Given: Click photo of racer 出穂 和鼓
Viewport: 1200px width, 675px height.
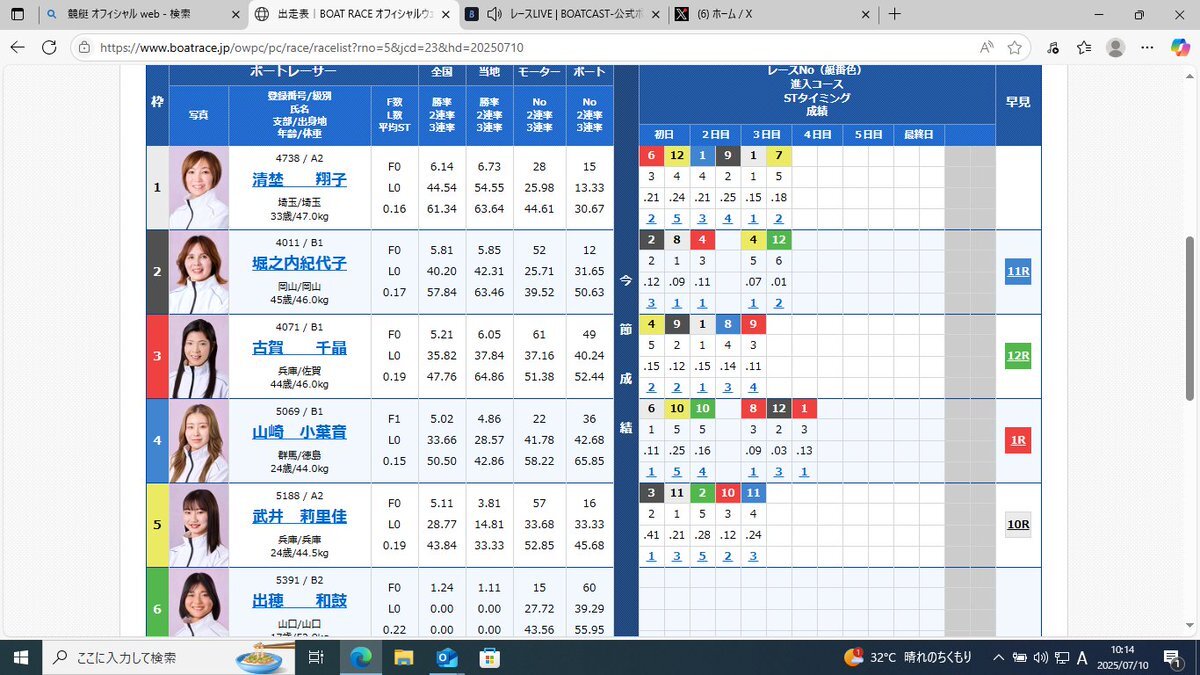Looking at the screenshot, I should (199, 603).
